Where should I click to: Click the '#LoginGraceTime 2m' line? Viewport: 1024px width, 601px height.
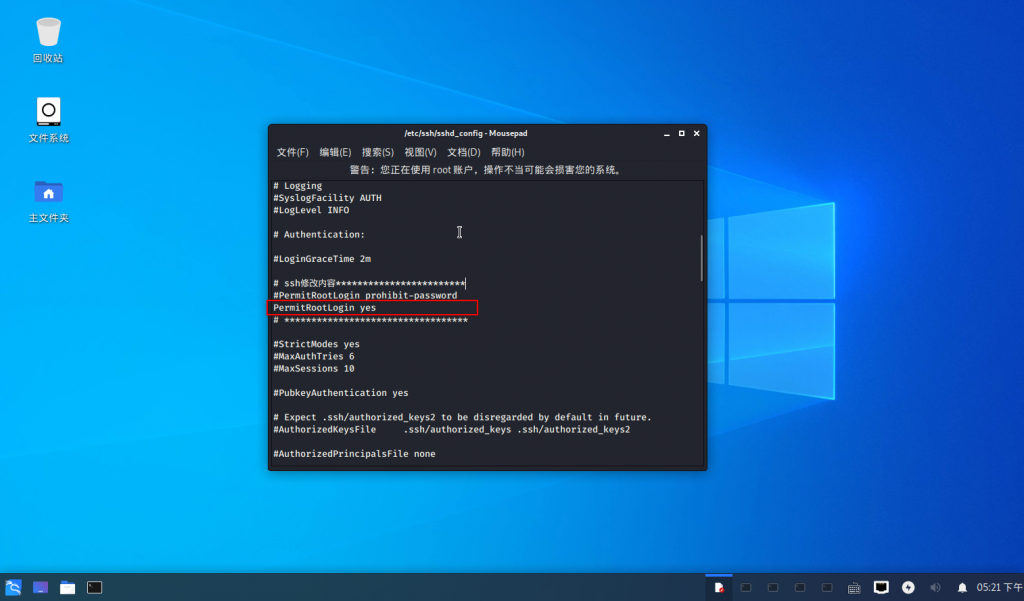point(322,259)
